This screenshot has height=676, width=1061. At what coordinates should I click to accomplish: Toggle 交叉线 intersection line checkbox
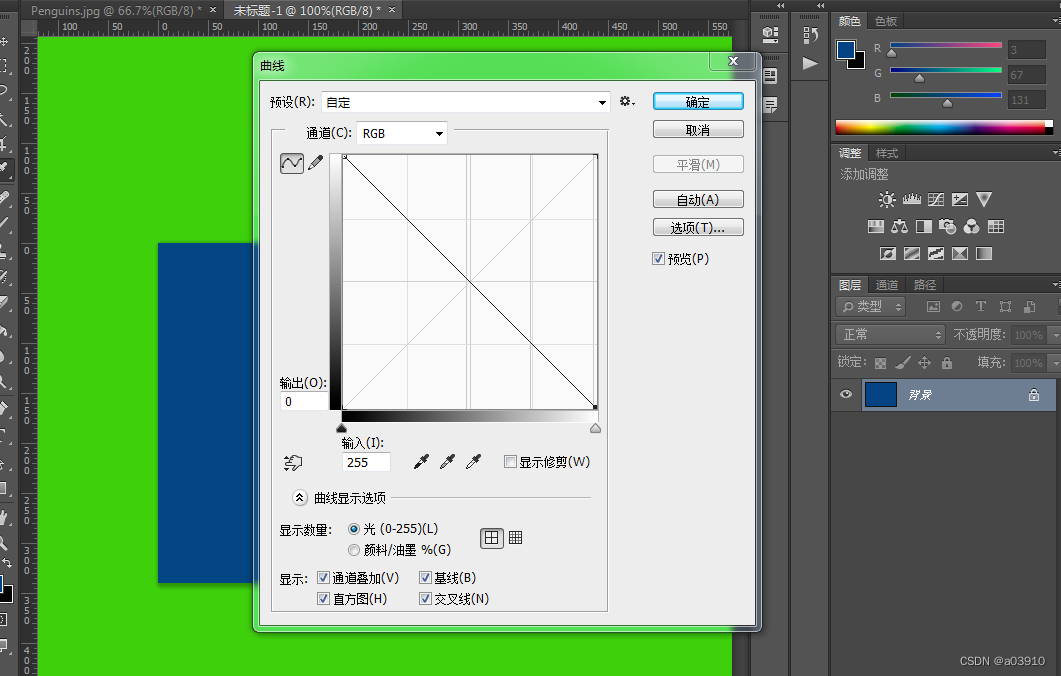coord(426,598)
